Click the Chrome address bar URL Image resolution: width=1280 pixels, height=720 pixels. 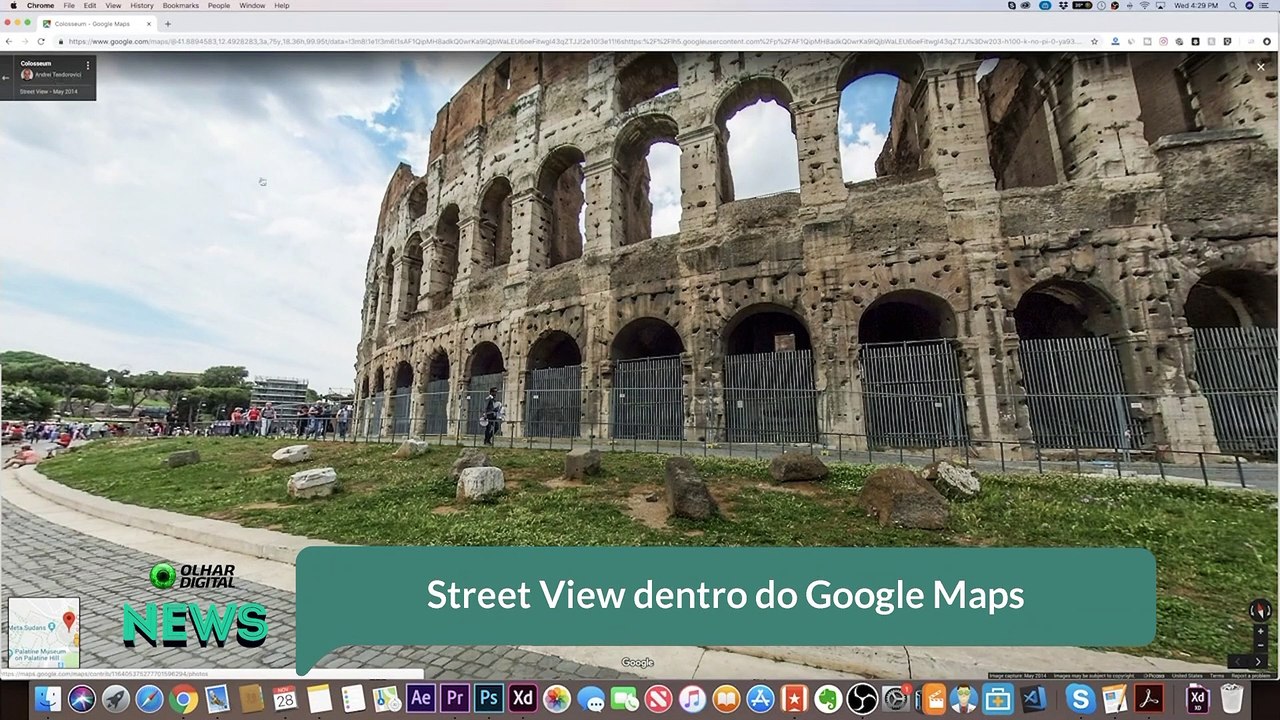(x=575, y=41)
